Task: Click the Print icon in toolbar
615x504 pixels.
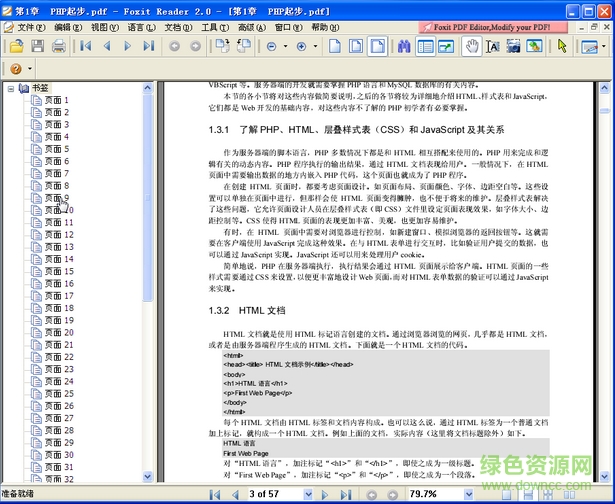Action: [59, 46]
